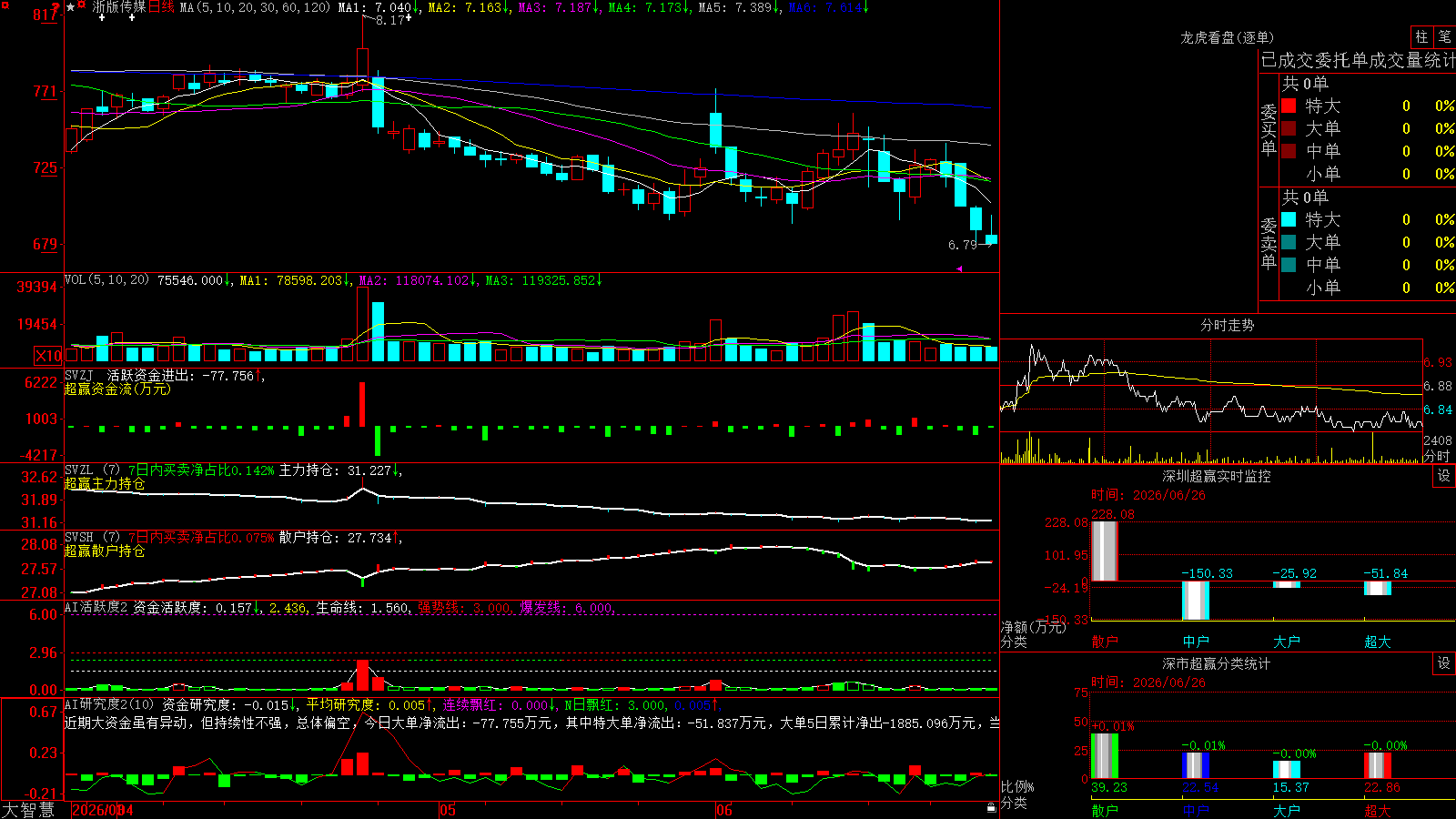
Task: Click the red gear icon before 浙版传媒
Action: 83,5
